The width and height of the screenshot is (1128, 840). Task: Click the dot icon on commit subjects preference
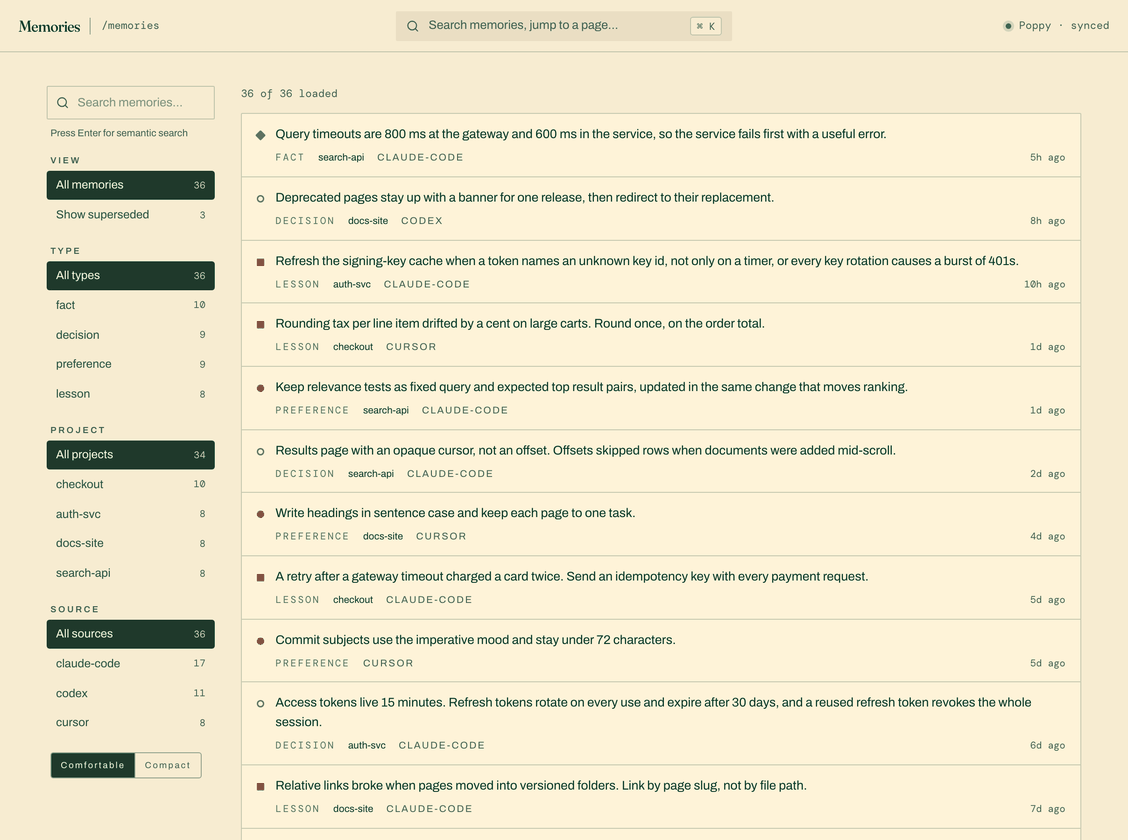click(x=260, y=641)
